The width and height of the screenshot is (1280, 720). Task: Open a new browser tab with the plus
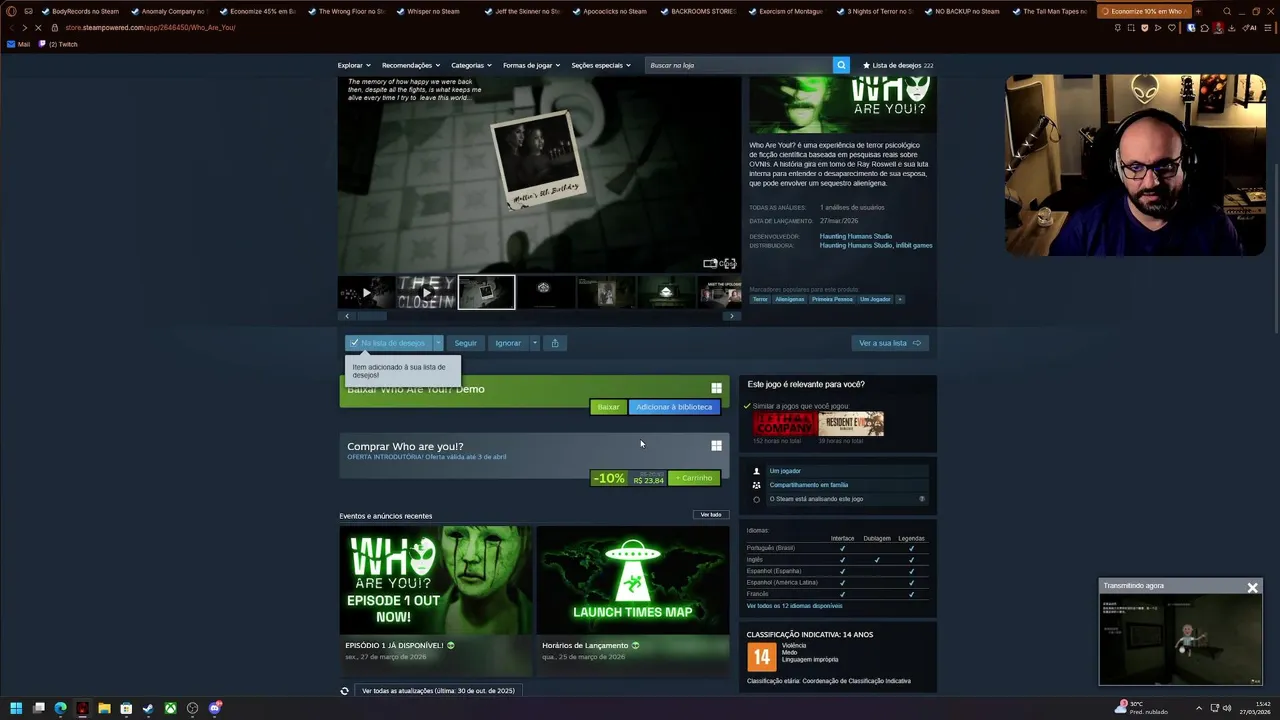1198,11
